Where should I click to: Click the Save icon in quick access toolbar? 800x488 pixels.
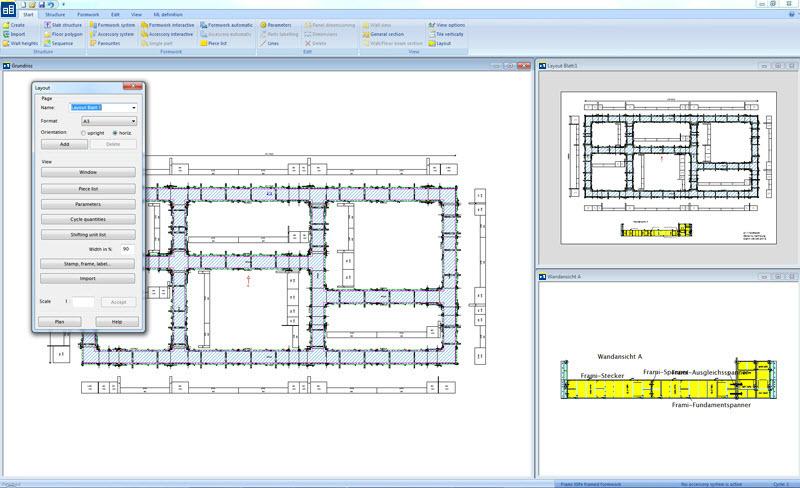[41, 5]
